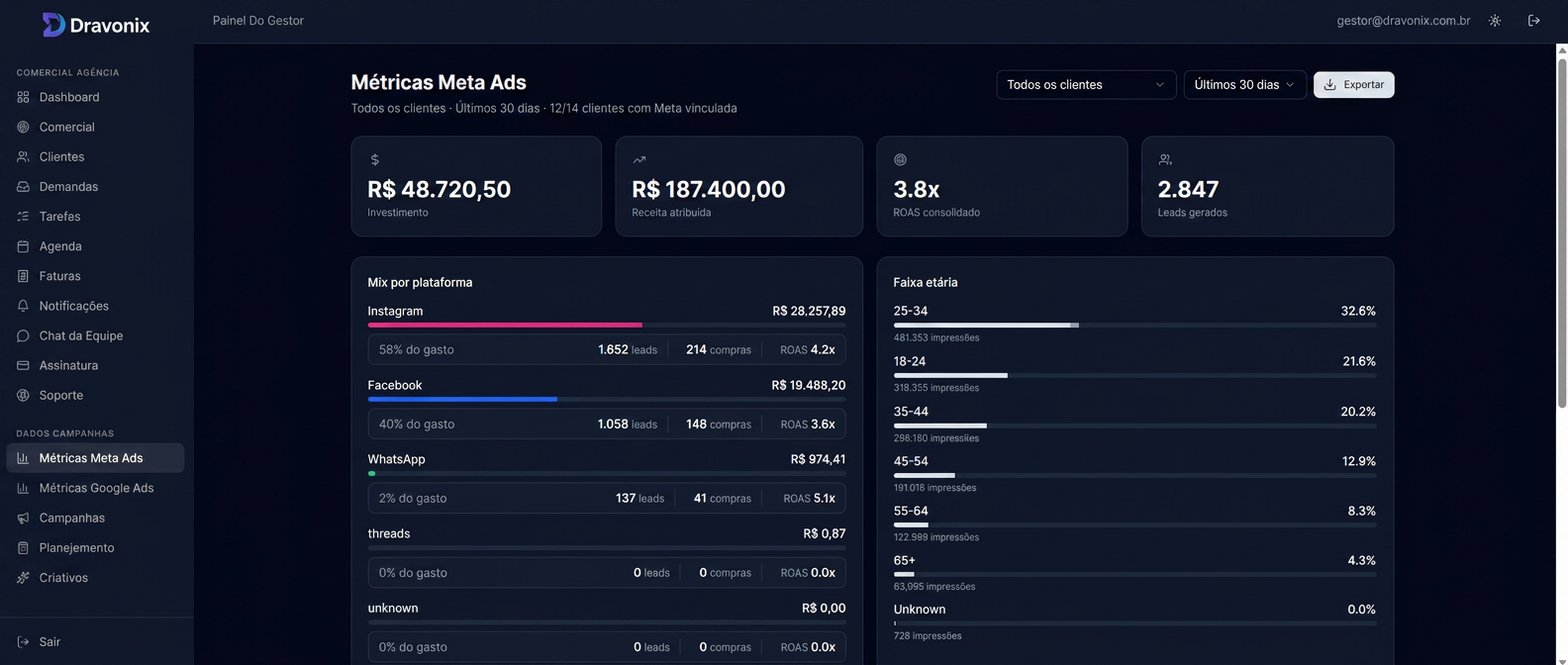This screenshot has height=665, width=1568.
Task: Click the Chat da Equipe bubble icon
Action: point(23,335)
